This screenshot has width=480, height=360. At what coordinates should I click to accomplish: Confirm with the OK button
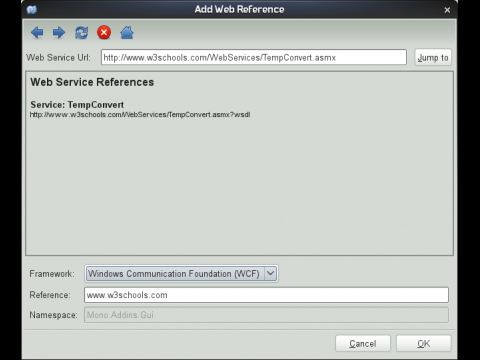pos(424,343)
